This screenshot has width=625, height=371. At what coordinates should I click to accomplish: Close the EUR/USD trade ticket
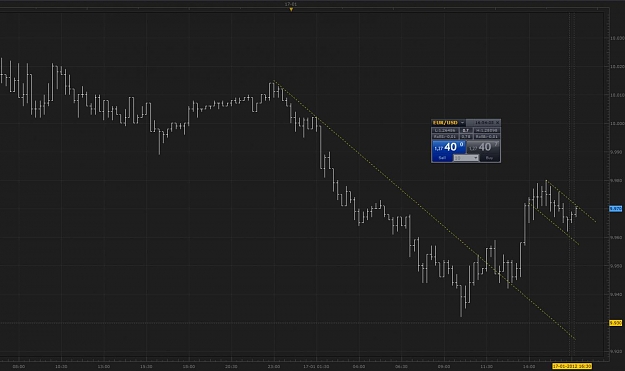[x=497, y=123]
